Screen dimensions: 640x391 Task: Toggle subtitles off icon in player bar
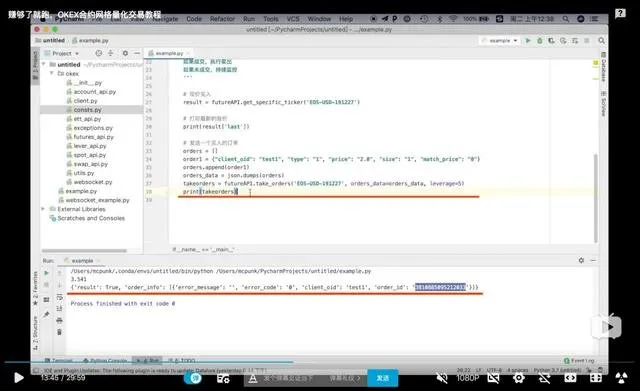[493, 378]
